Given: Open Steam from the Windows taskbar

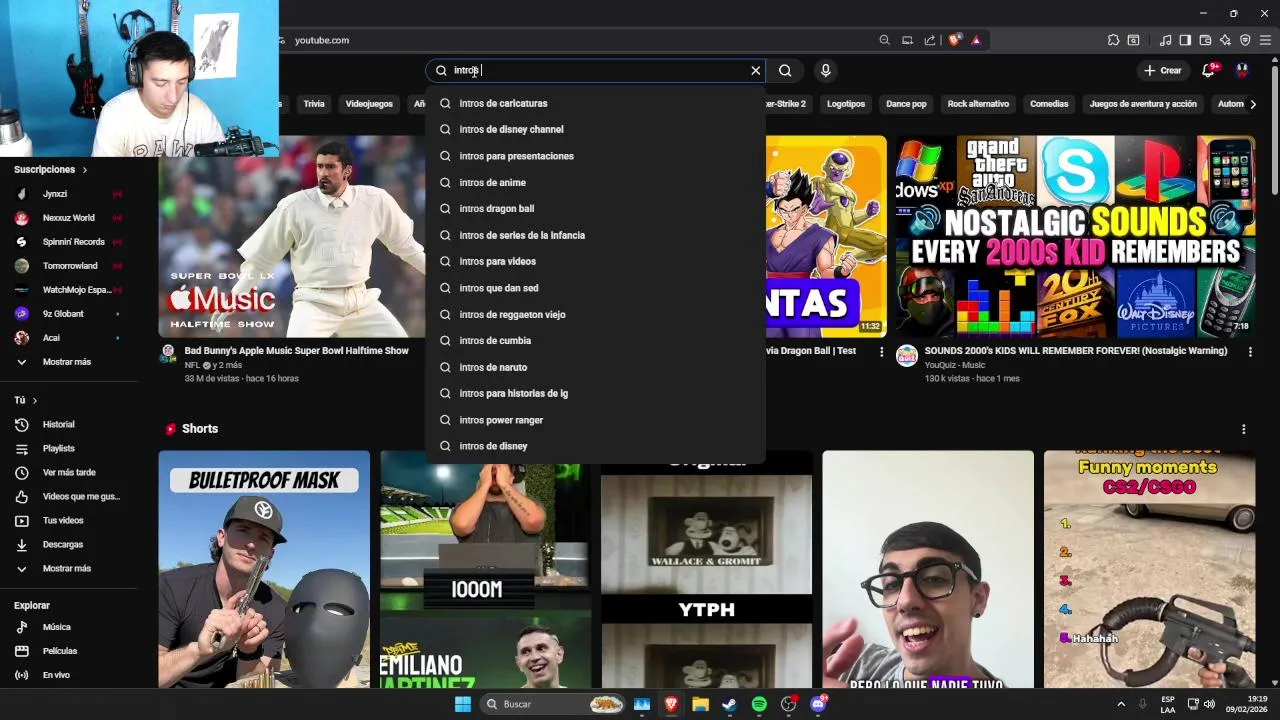Looking at the screenshot, I should [730, 704].
